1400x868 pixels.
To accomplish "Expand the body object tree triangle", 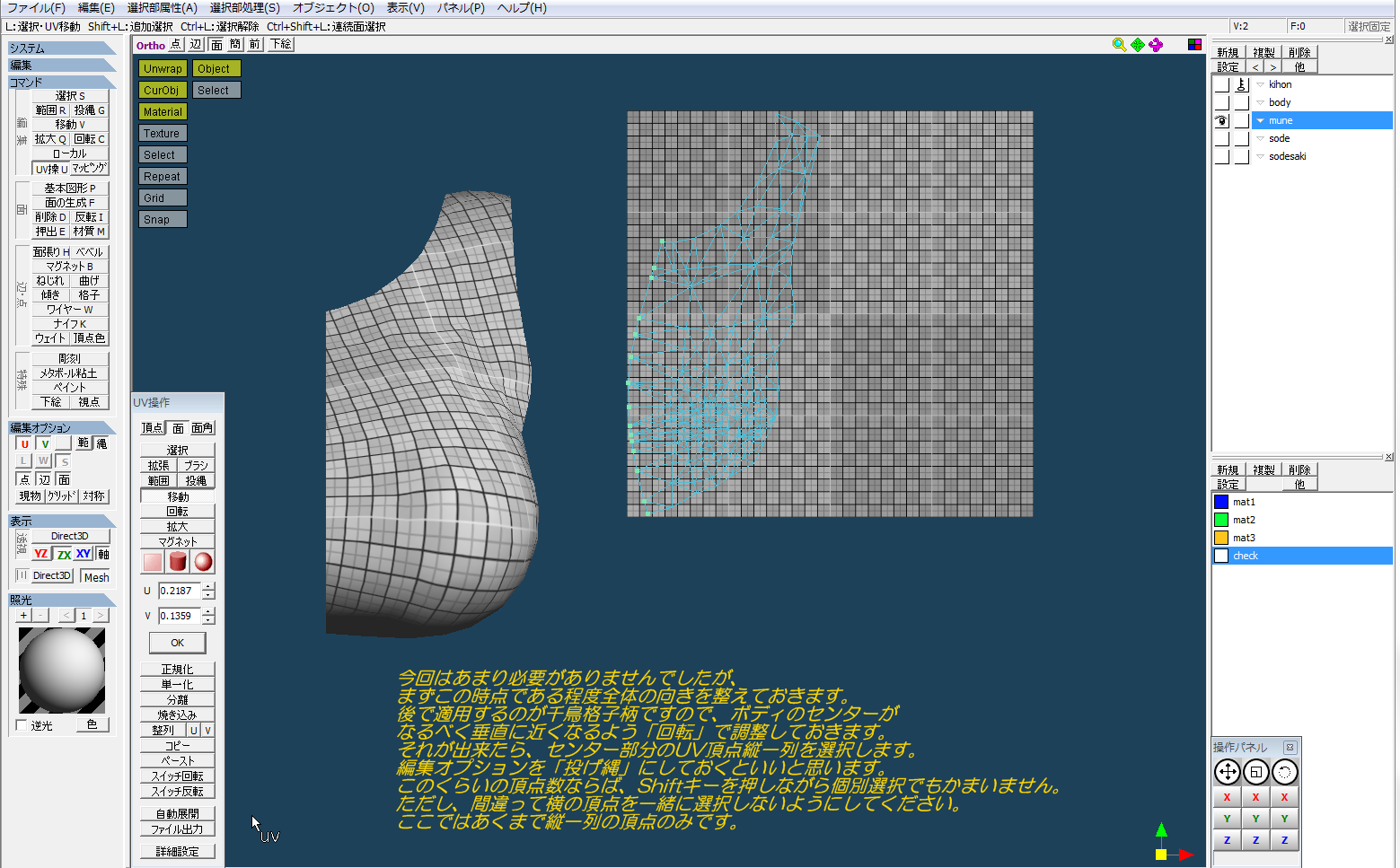I will click(x=1260, y=102).
